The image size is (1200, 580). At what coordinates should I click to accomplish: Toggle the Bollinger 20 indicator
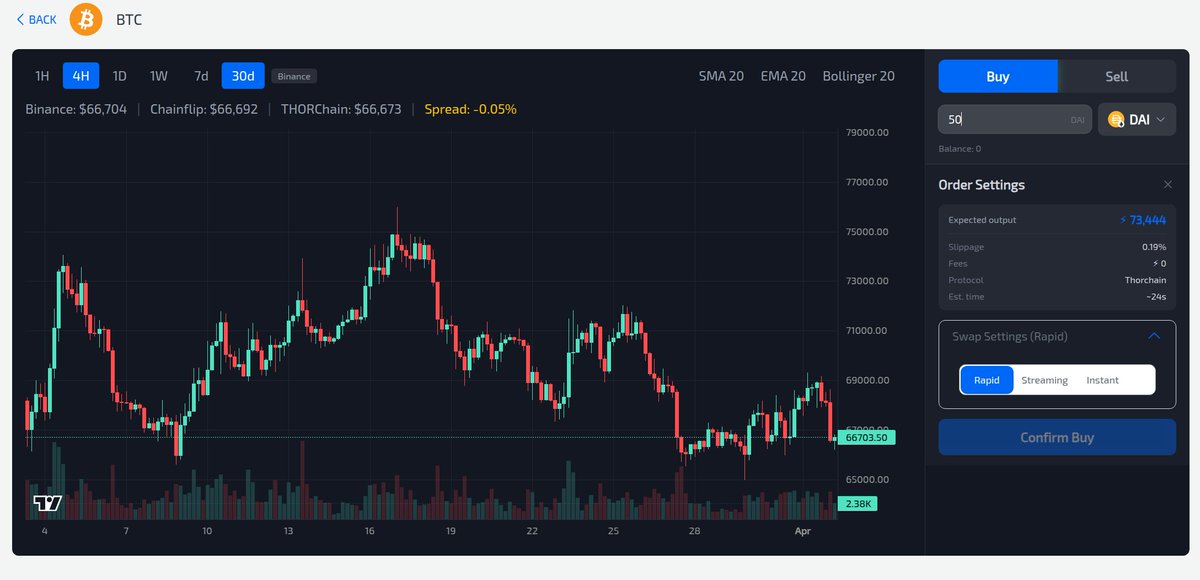[858, 76]
